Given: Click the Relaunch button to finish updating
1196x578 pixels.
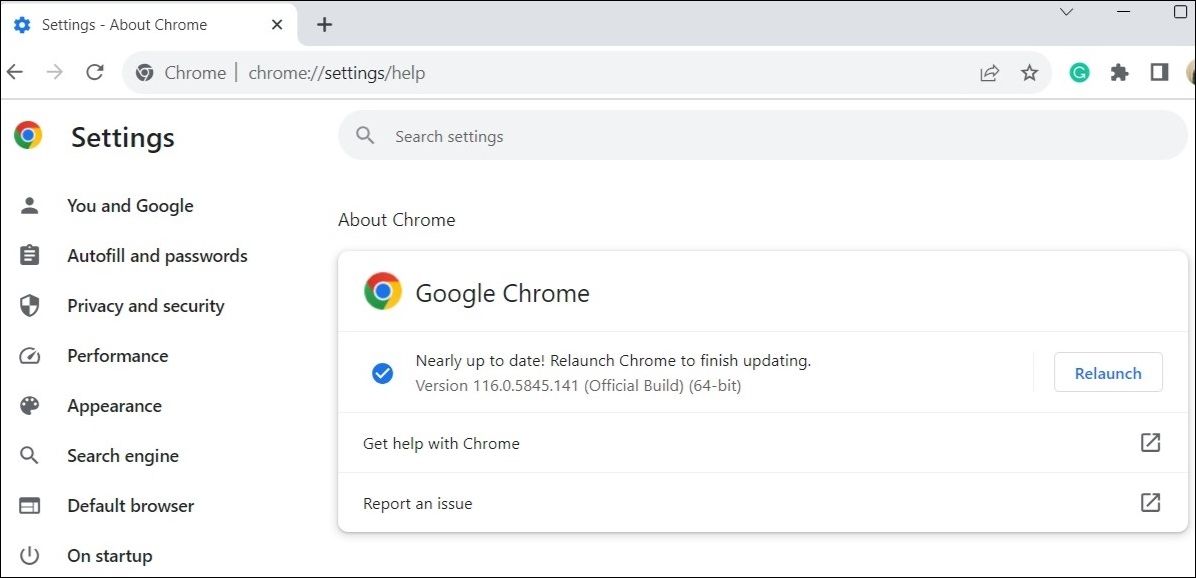Looking at the screenshot, I should pyautogui.click(x=1108, y=372).
